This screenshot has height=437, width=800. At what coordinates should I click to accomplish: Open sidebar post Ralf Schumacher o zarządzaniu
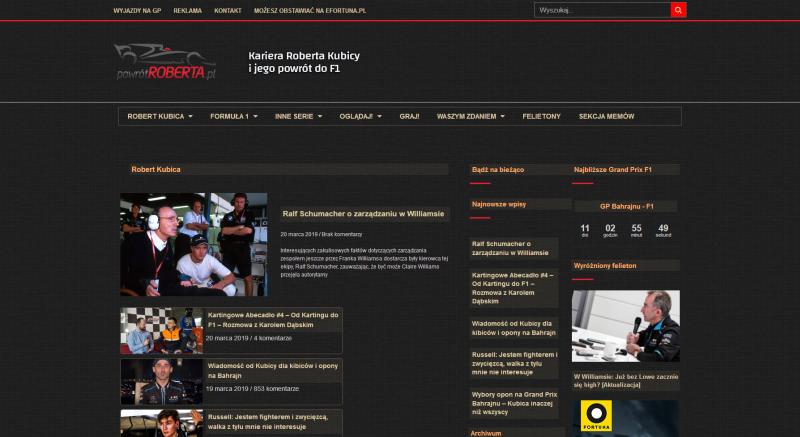(510, 248)
